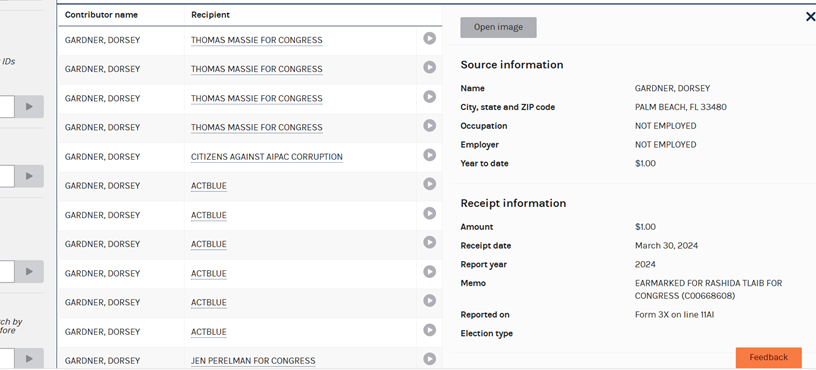Select the 2024 Report year value
The image size is (816, 370).
click(x=645, y=264)
